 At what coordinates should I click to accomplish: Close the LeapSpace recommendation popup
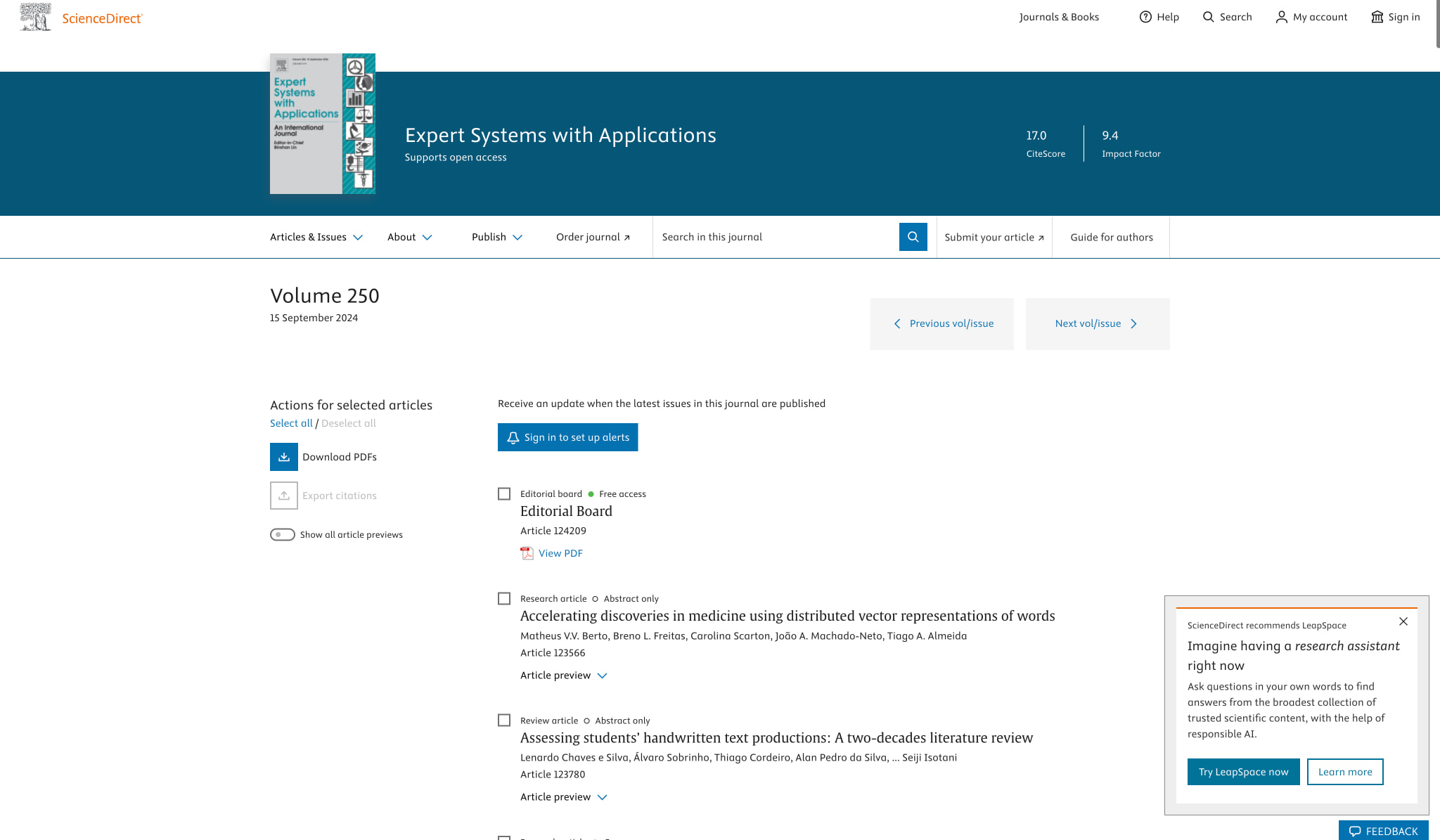pos(1403,621)
